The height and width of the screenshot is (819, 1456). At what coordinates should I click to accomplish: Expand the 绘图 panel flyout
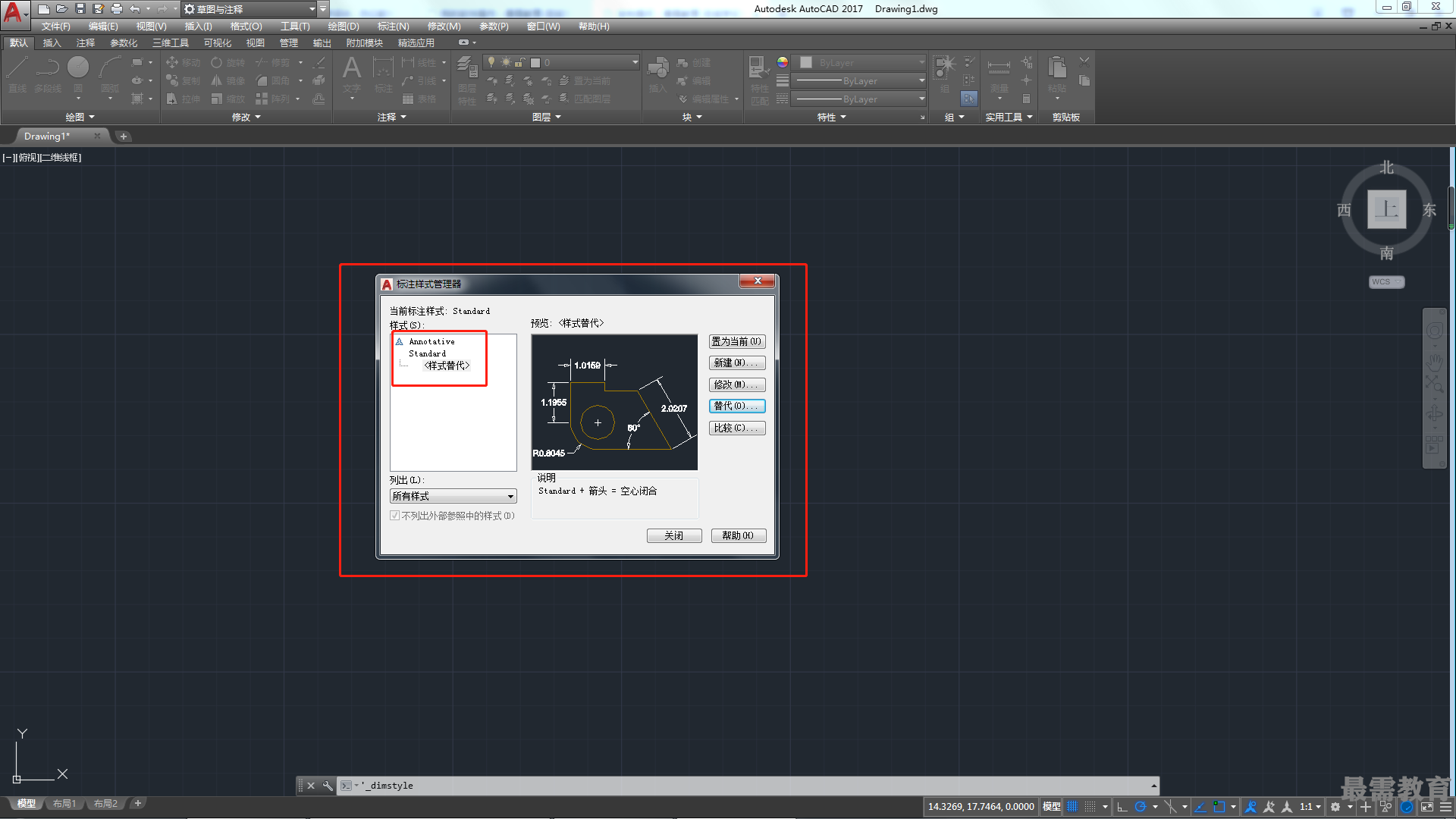click(80, 117)
